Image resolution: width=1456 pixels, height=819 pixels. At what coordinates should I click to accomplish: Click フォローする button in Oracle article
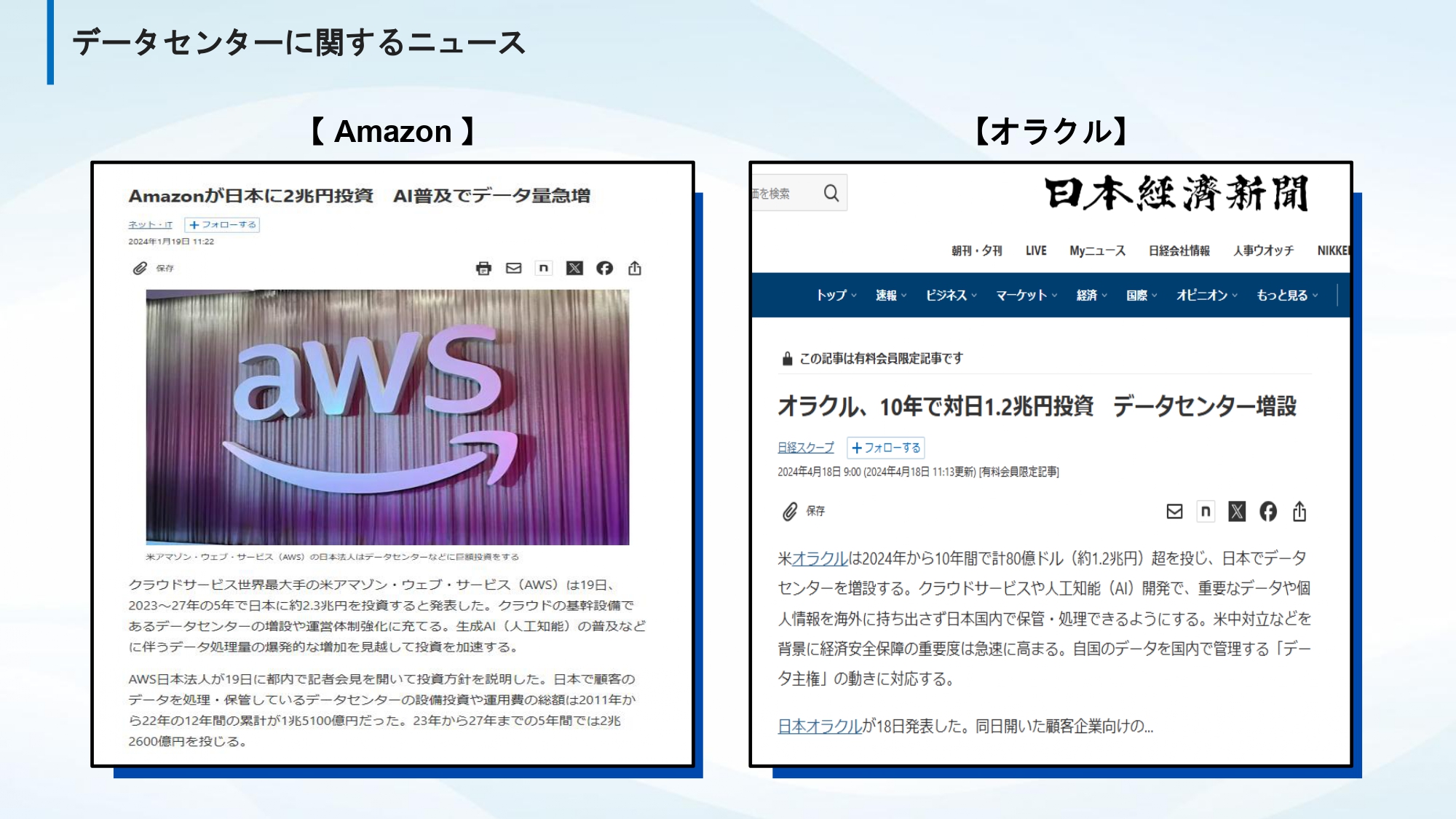pos(886,448)
